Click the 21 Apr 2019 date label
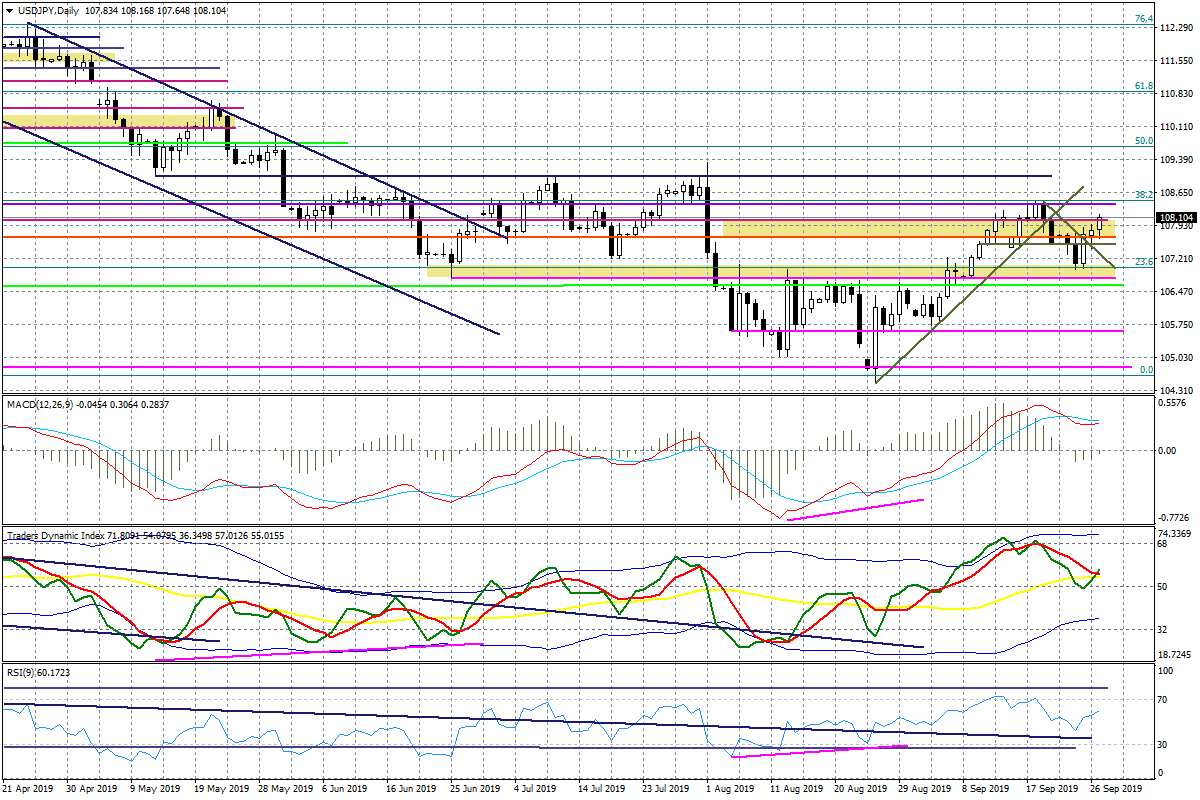This screenshot has height=800, width=1200. pyautogui.click(x=28, y=789)
